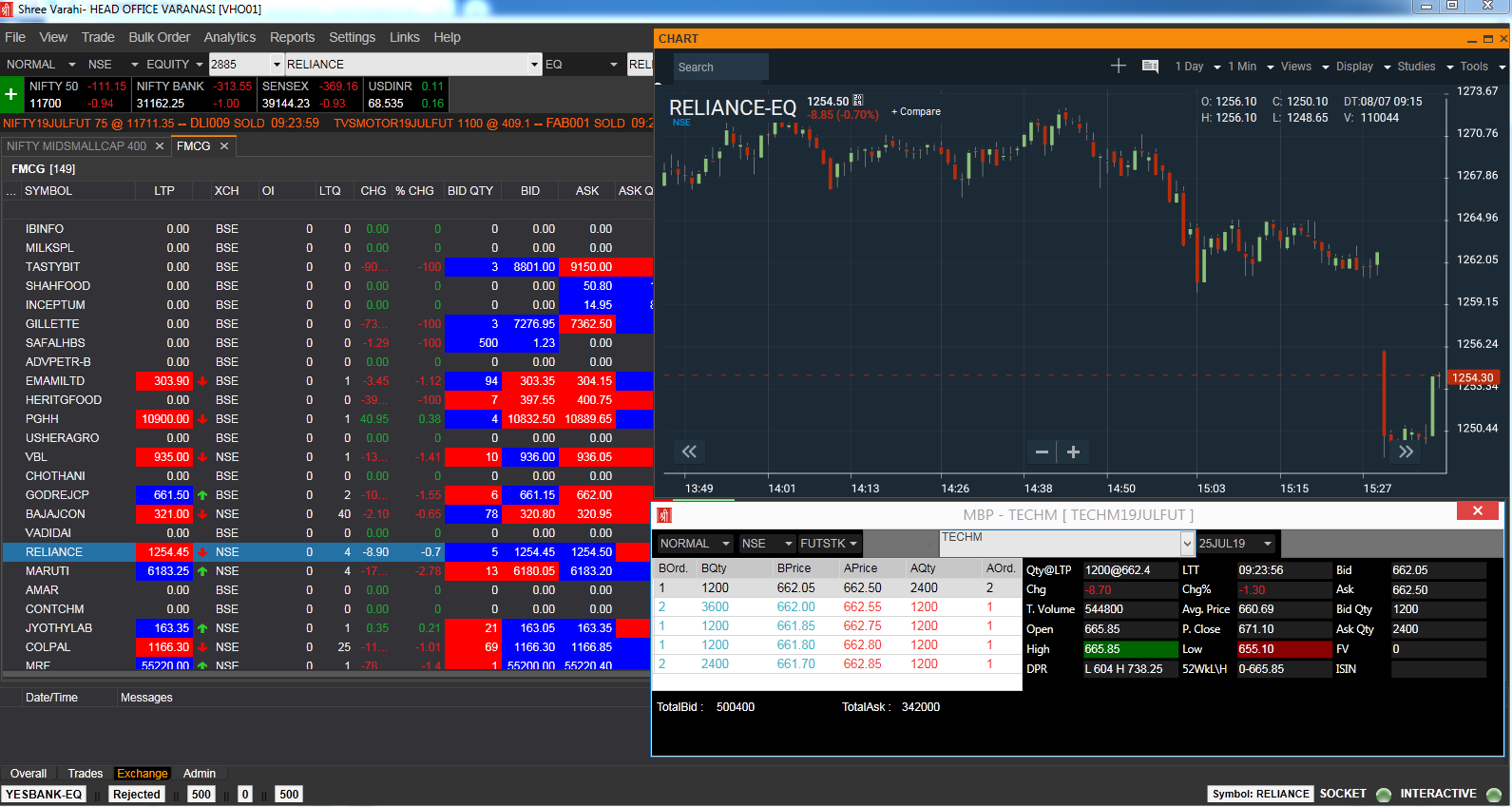Close the FMCG watchlist tab
The height and width of the screenshot is (807, 1512).
click(224, 146)
